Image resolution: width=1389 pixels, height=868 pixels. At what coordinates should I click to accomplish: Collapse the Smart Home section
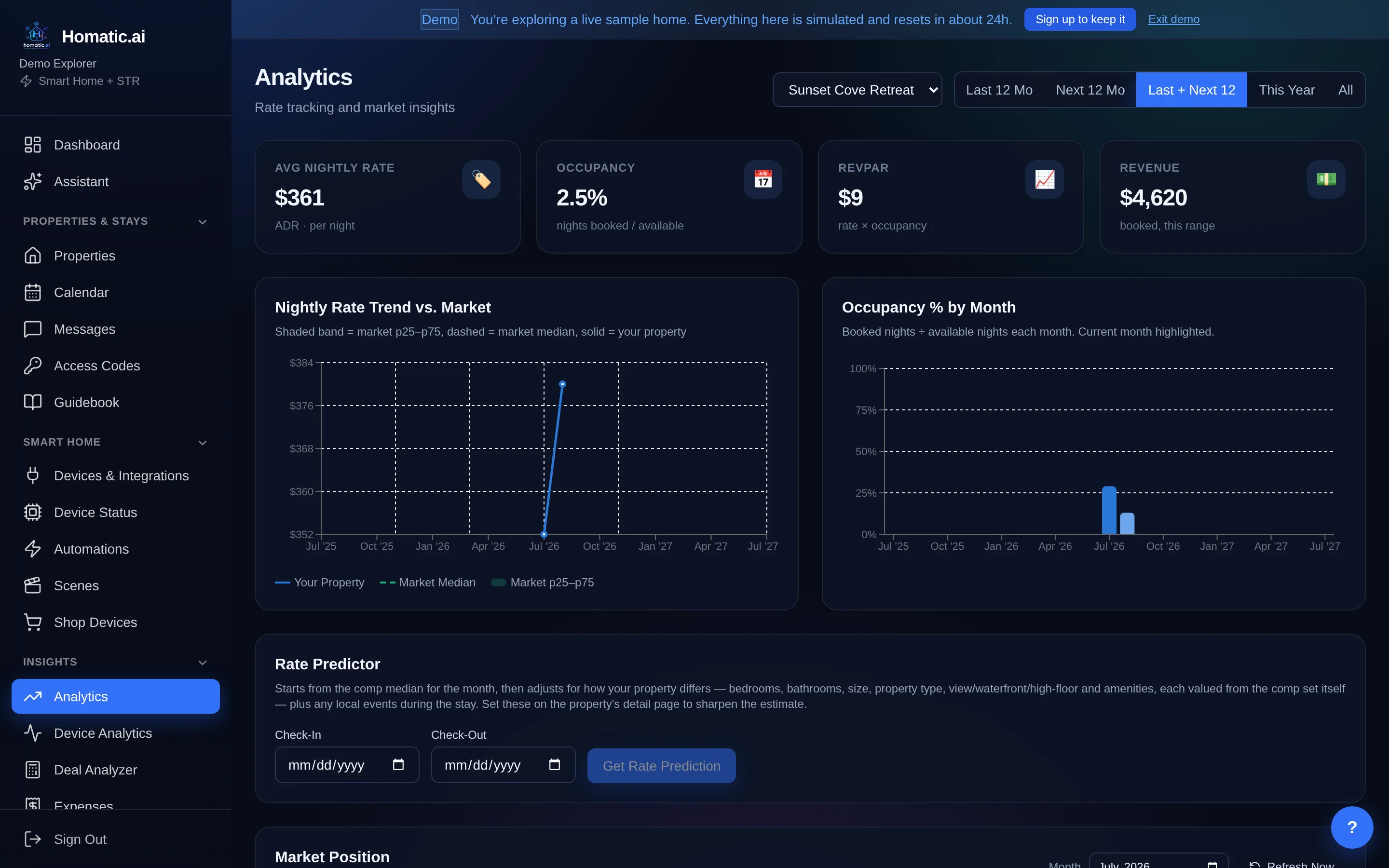(x=203, y=443)
